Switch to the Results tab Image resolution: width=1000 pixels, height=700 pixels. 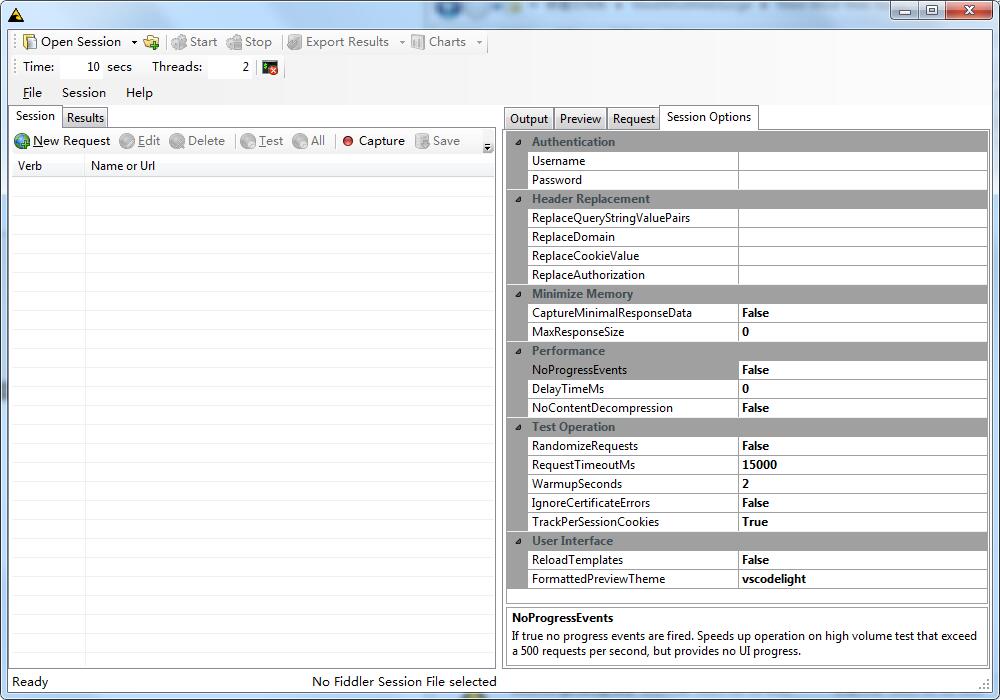coord(85,117)
